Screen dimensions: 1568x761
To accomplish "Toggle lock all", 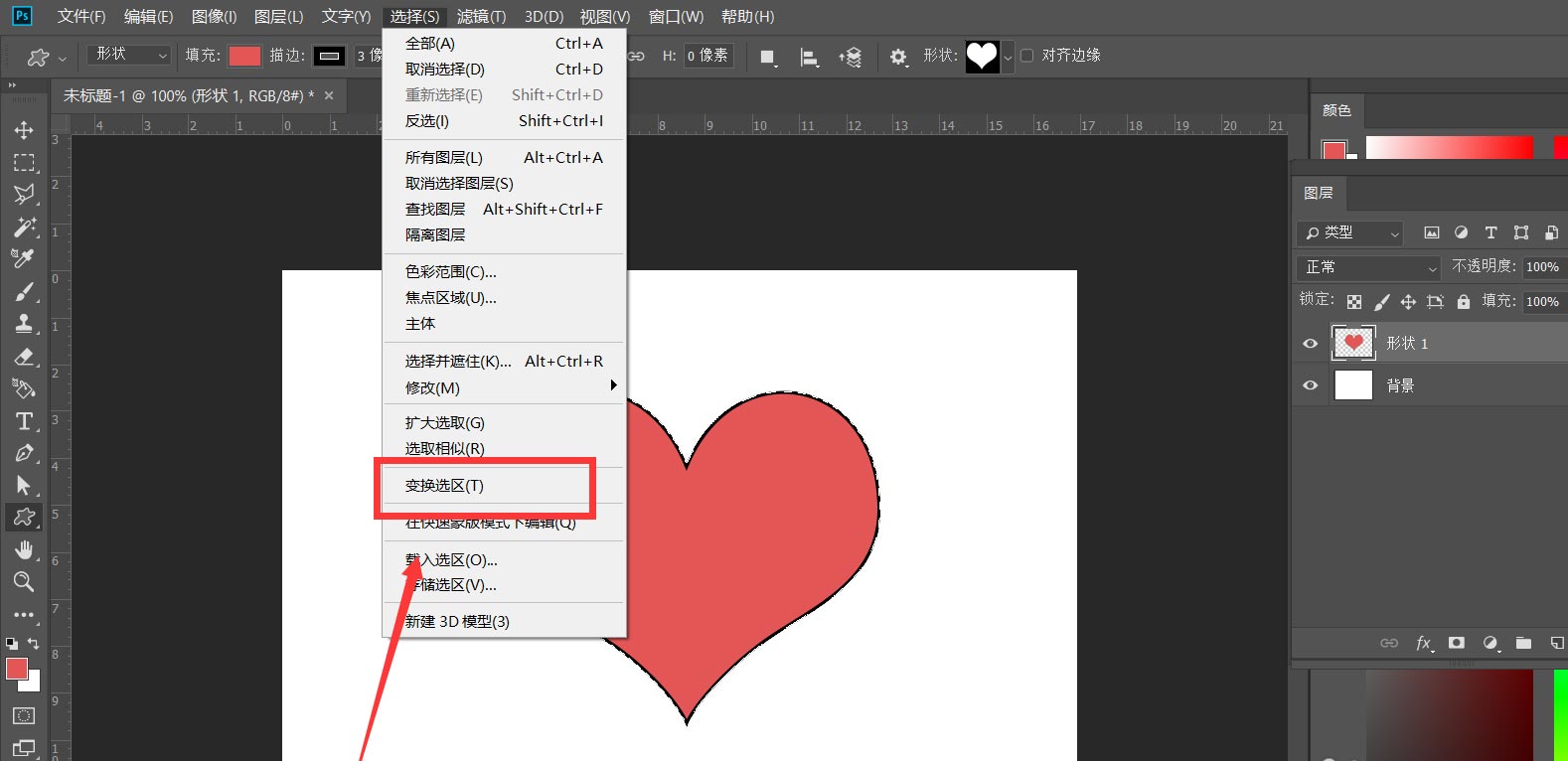I will pos(1464,302).
